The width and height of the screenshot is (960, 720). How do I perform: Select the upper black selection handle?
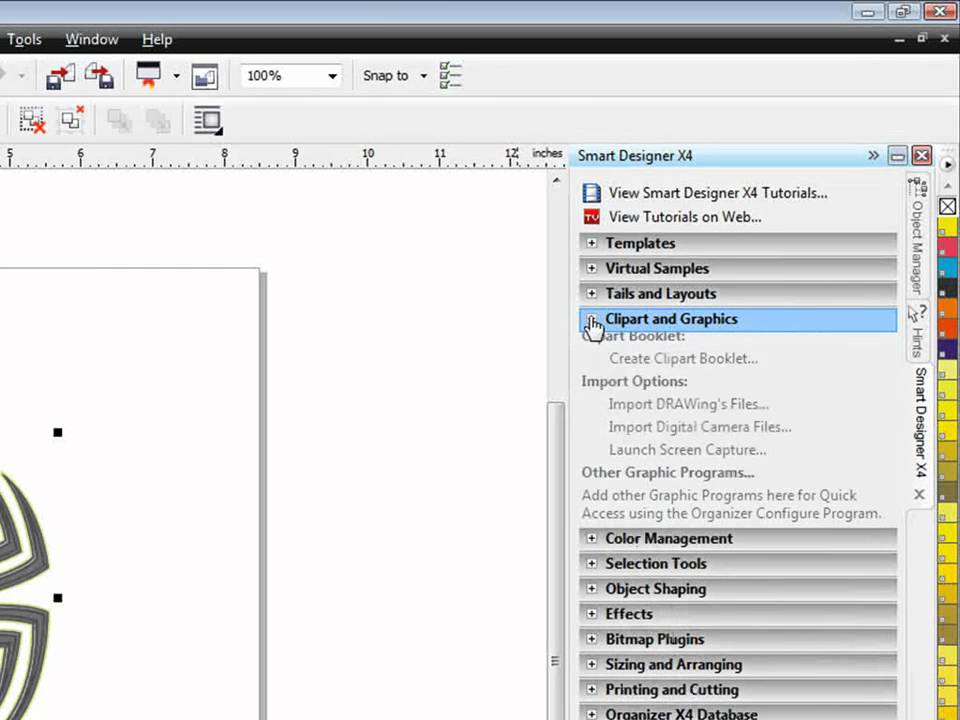(58, 432)
